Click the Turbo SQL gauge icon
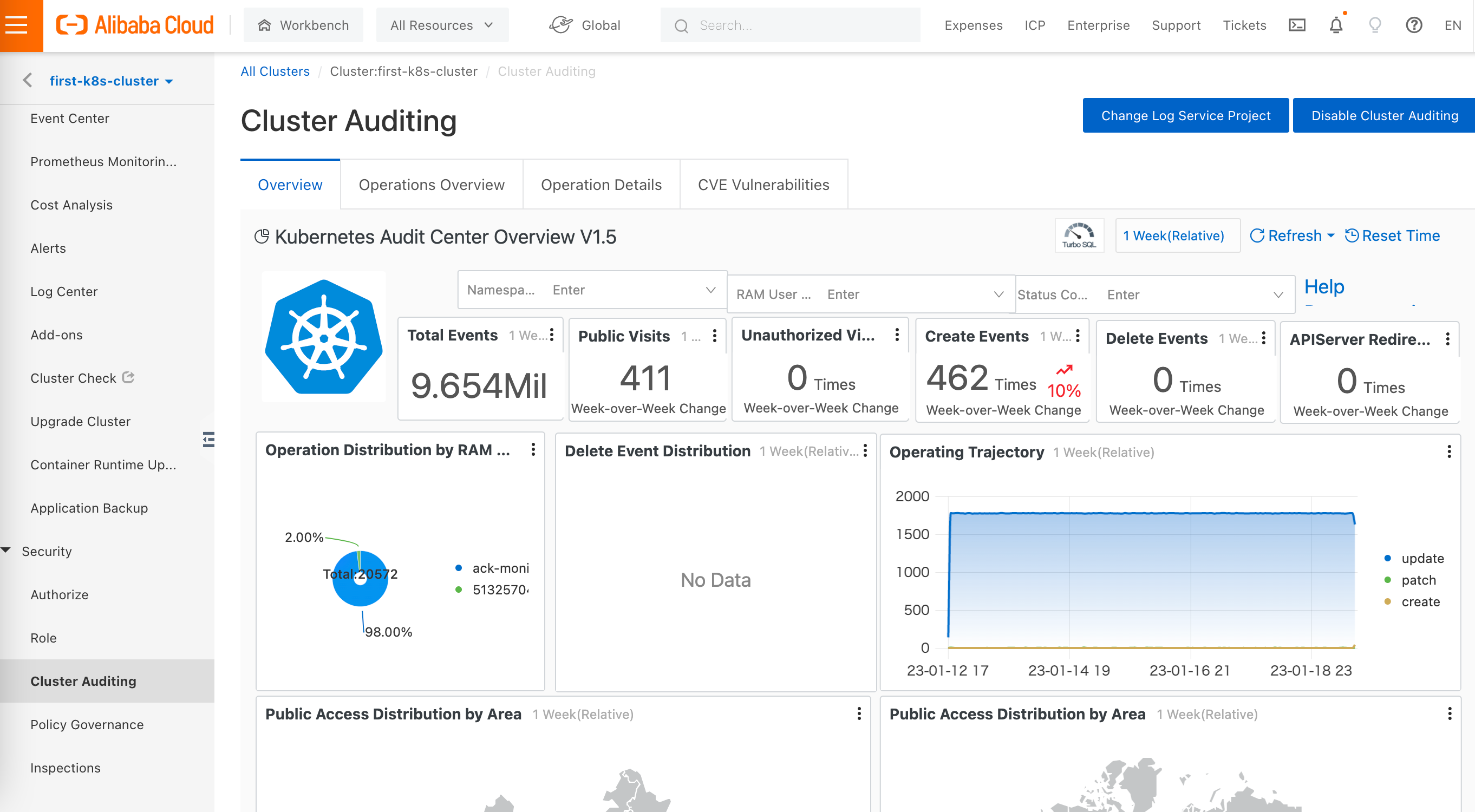 (x=1079, y=235)
